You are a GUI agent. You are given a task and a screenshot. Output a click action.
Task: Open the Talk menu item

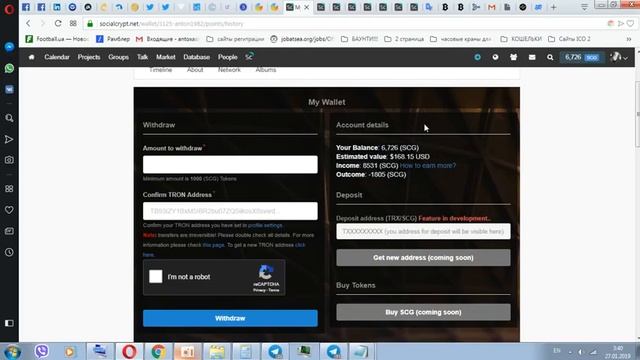point(142,57)
